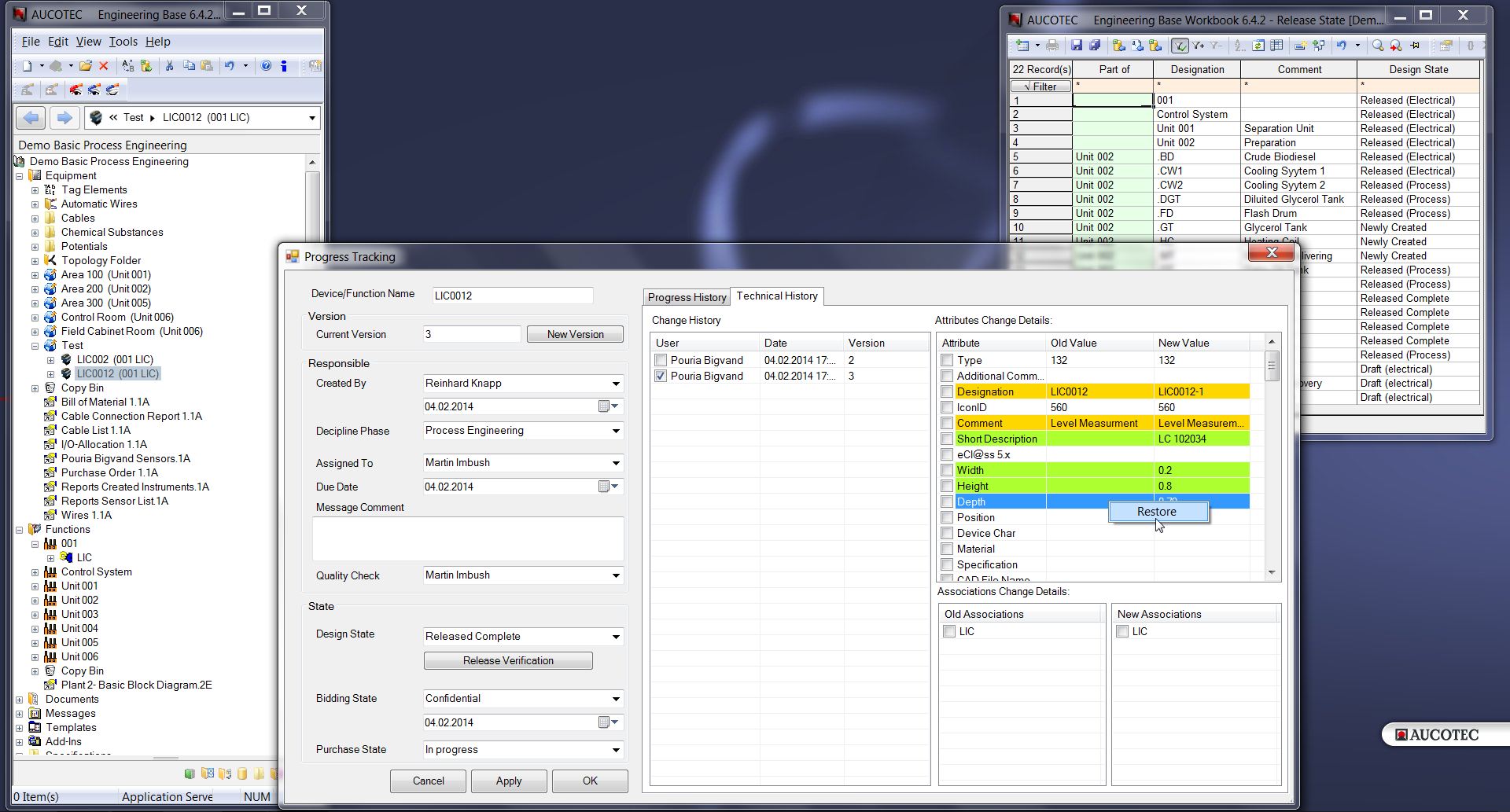Click the red X delete icon
This screenshot has height=812, width=1510.
coord(103,66)
